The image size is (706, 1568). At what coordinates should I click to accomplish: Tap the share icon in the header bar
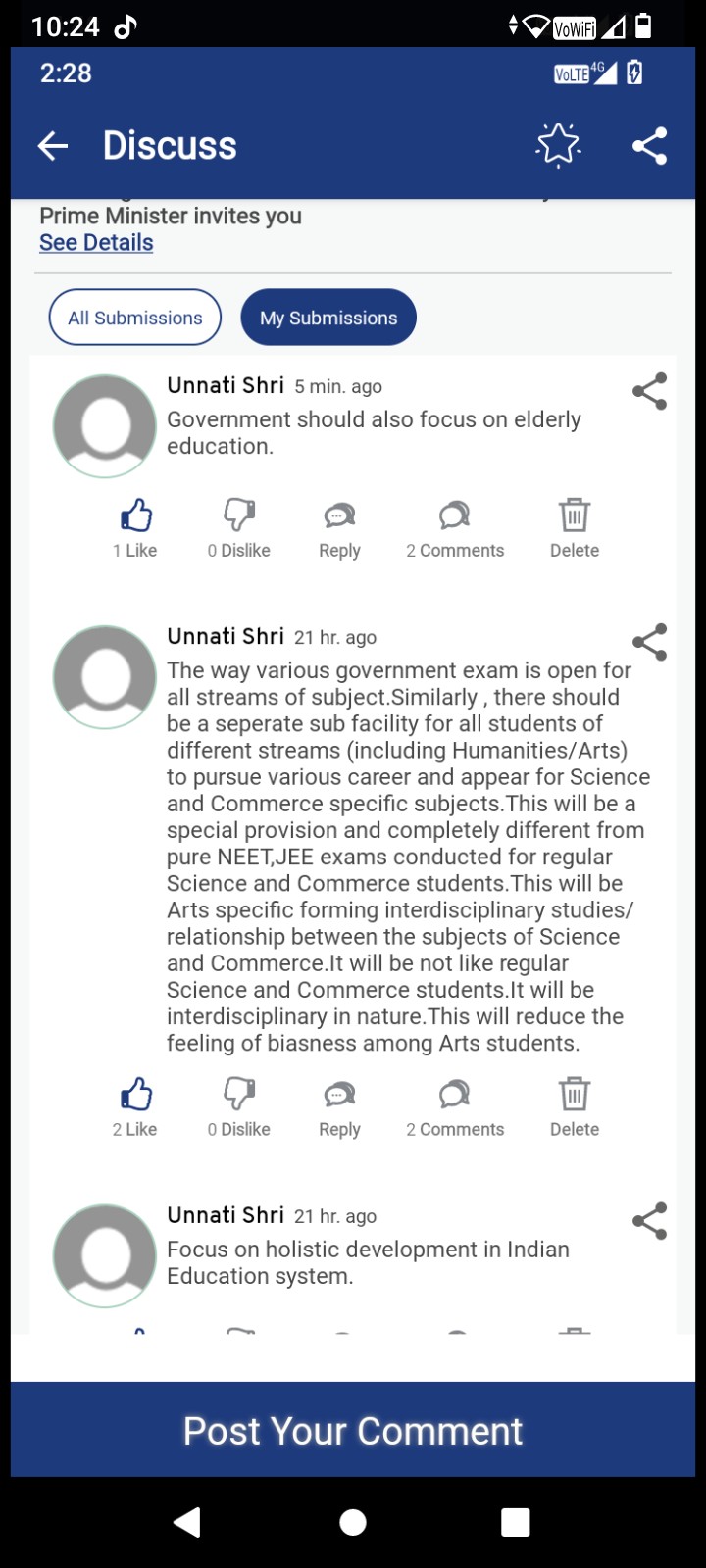(x=649, y=146)
